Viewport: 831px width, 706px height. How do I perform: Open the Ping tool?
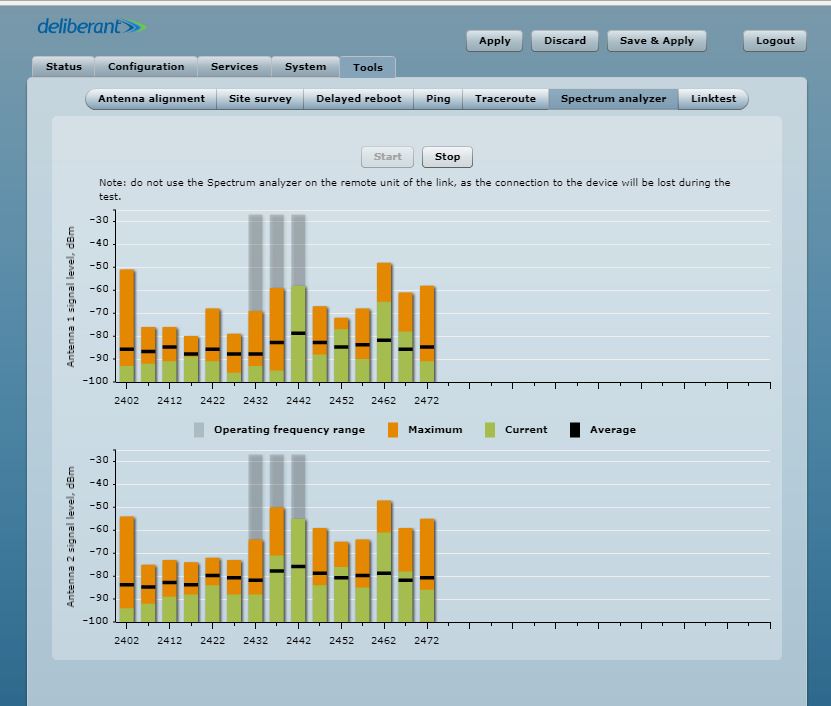(x=438, y=99)
